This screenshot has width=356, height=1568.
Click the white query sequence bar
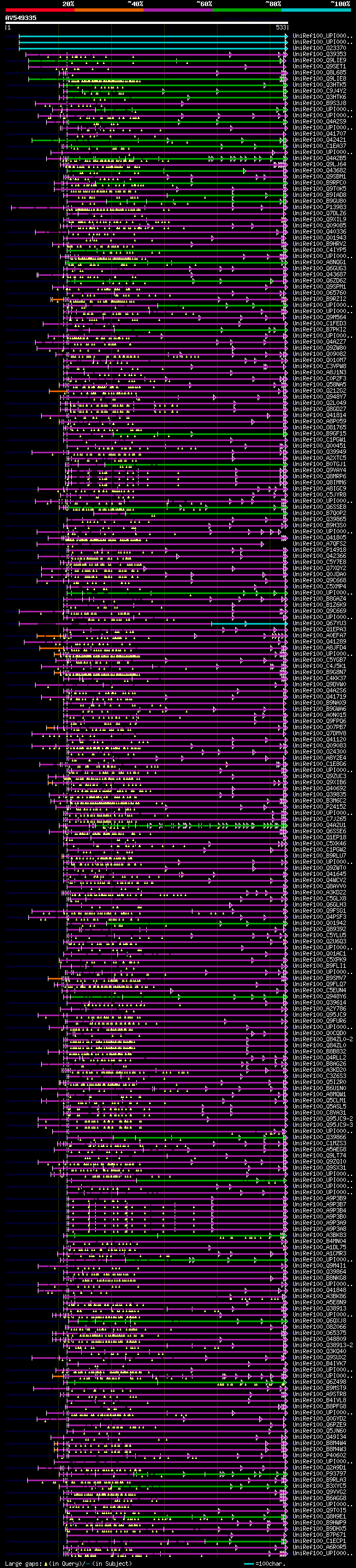(146, 23)
